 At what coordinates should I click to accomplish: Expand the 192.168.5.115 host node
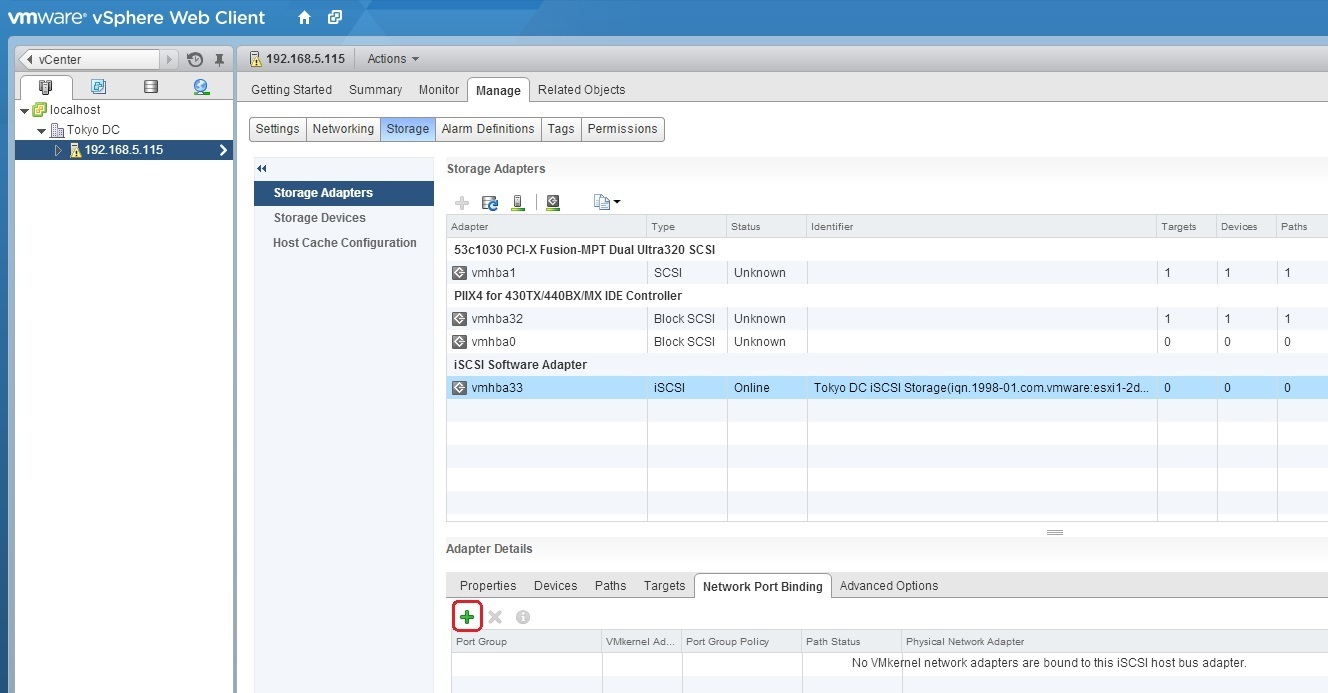pos(58,150)
